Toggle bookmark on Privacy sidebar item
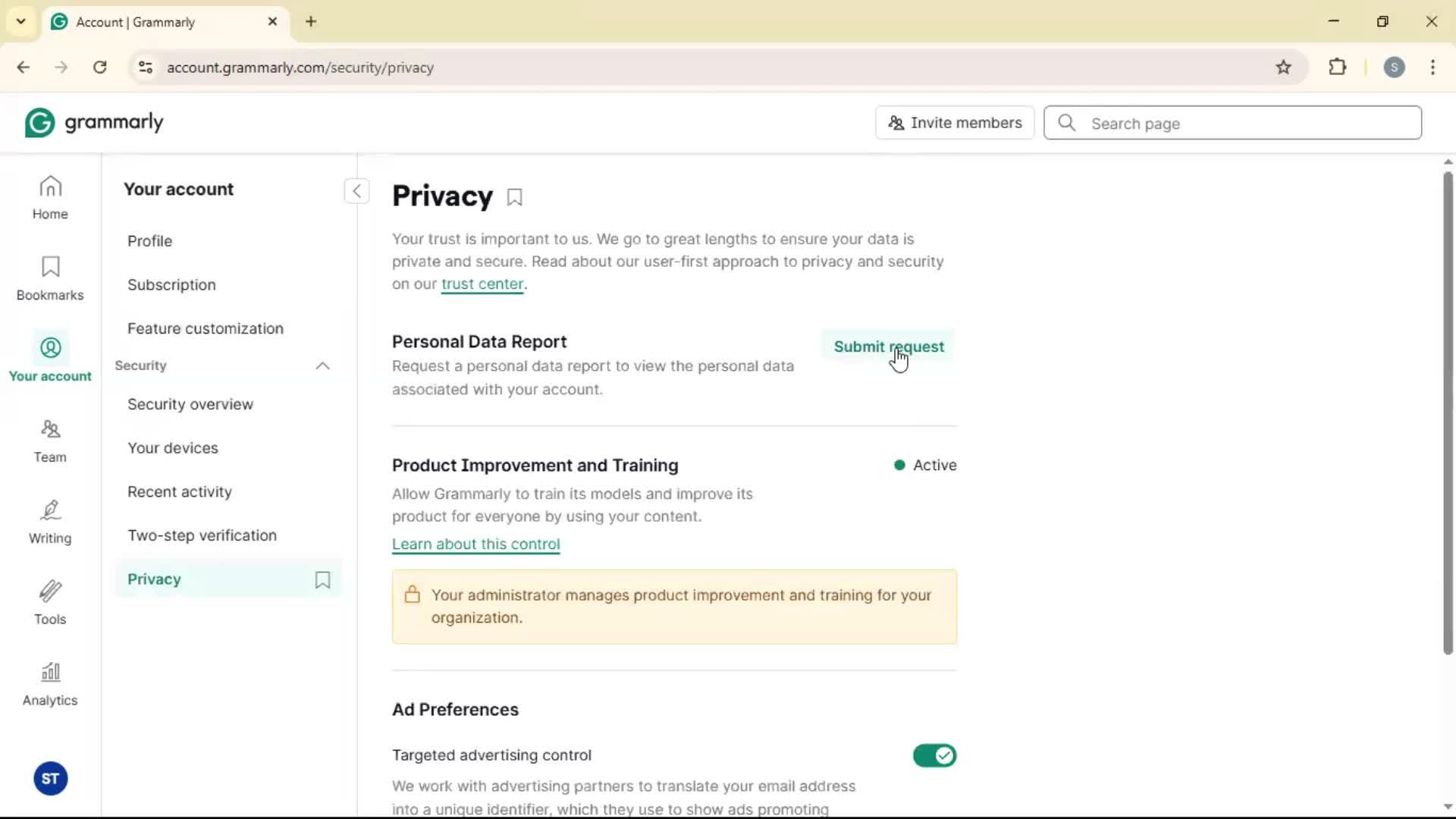Viewport: 1456px width, 819px height. [322, 580]
